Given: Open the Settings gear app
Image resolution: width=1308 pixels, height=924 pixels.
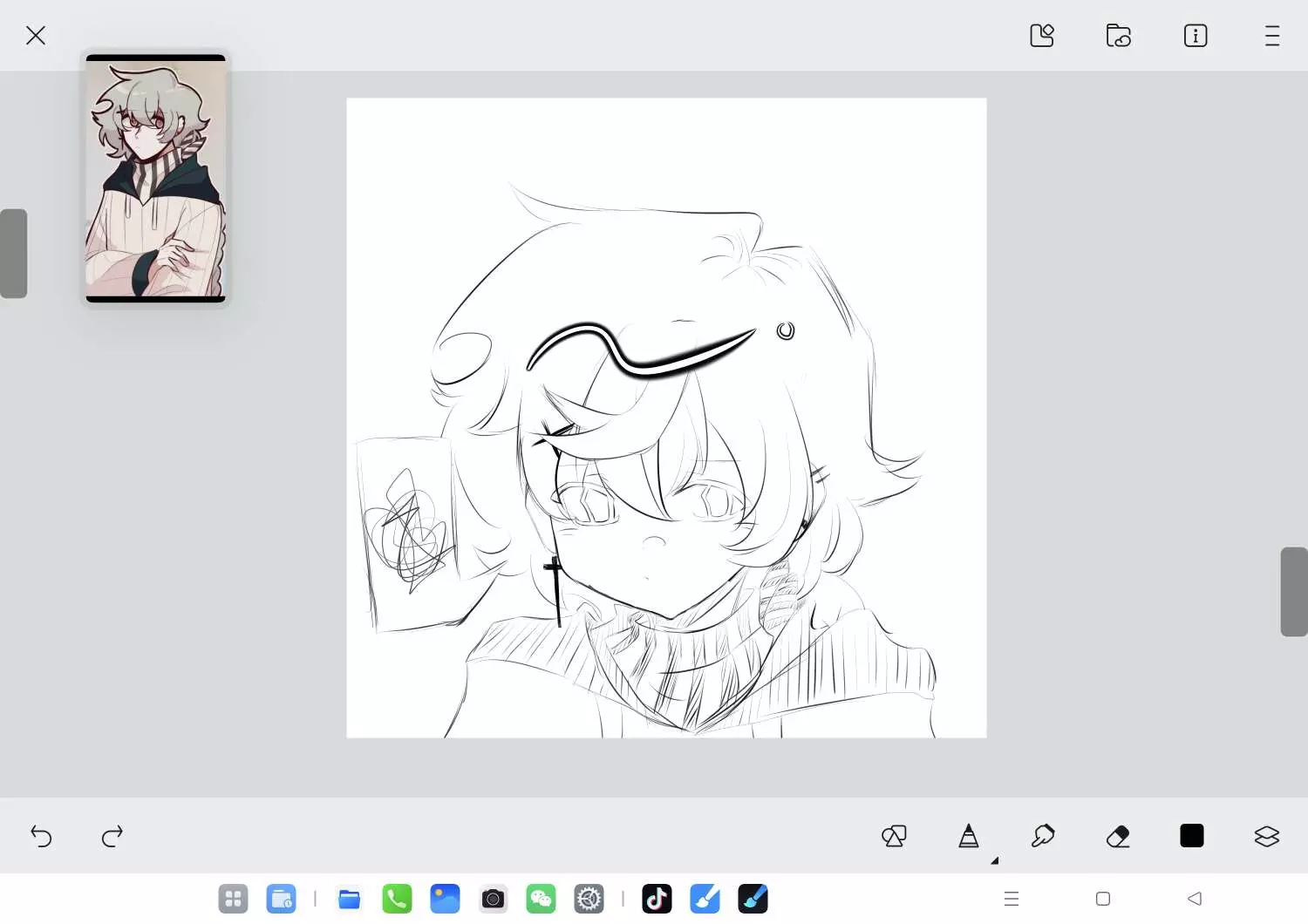Looking at the screenshot, I should [x=589, y=899].
